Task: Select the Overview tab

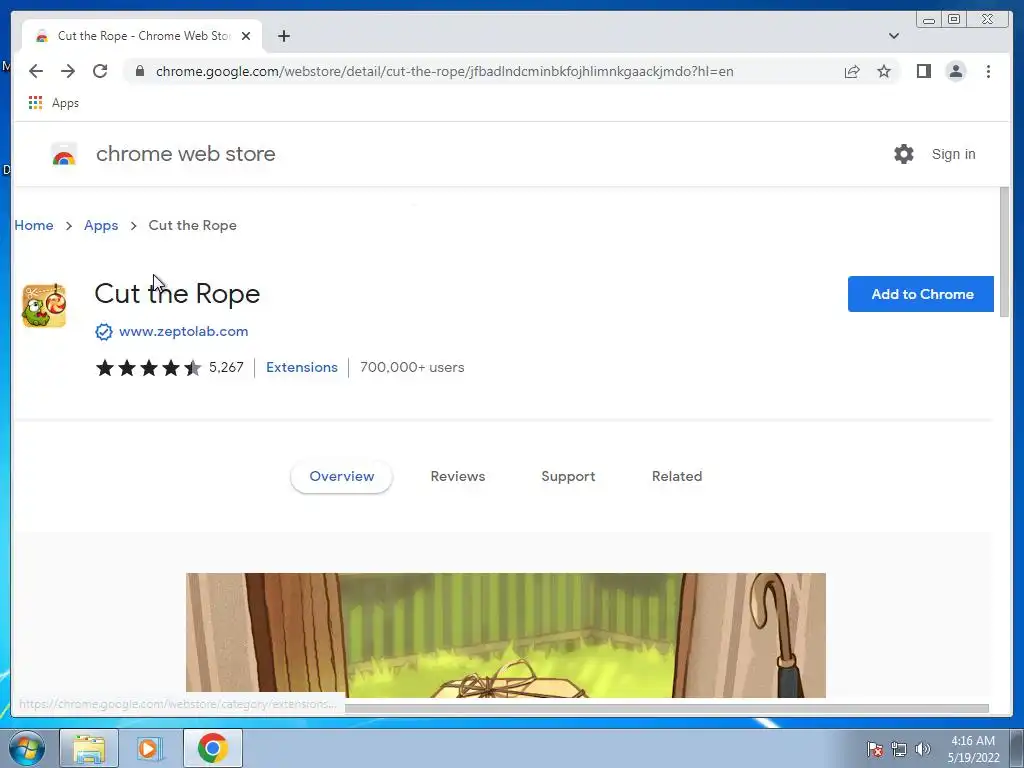Action: (x=342, y=477)
